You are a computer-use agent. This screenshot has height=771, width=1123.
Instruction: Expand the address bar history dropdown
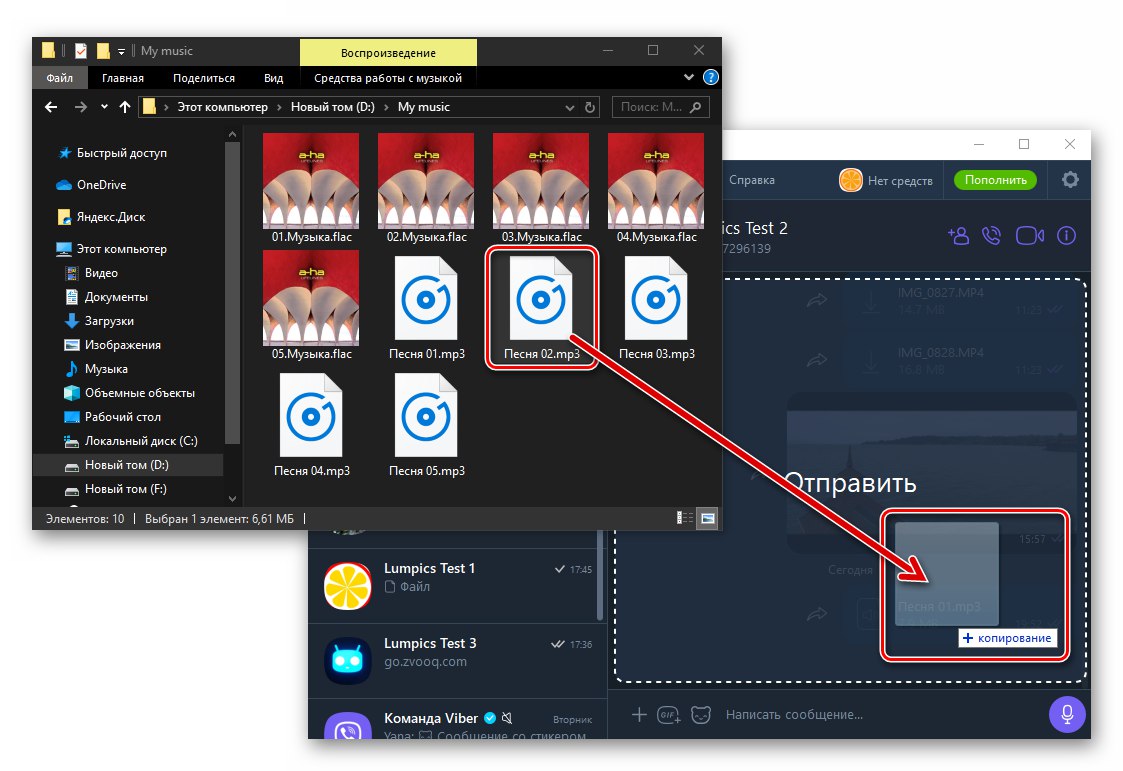click(569, 107)
